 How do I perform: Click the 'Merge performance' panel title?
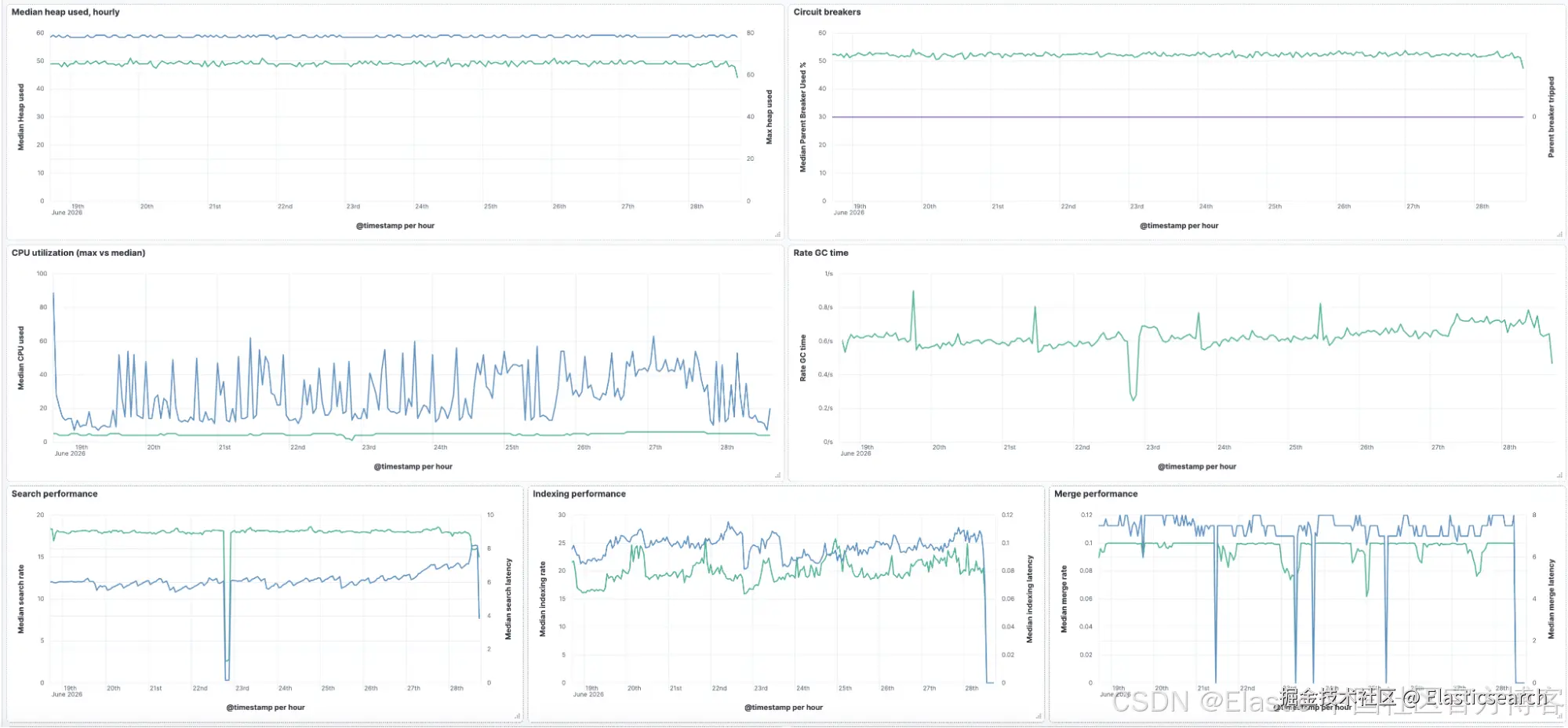(1096, 493)
